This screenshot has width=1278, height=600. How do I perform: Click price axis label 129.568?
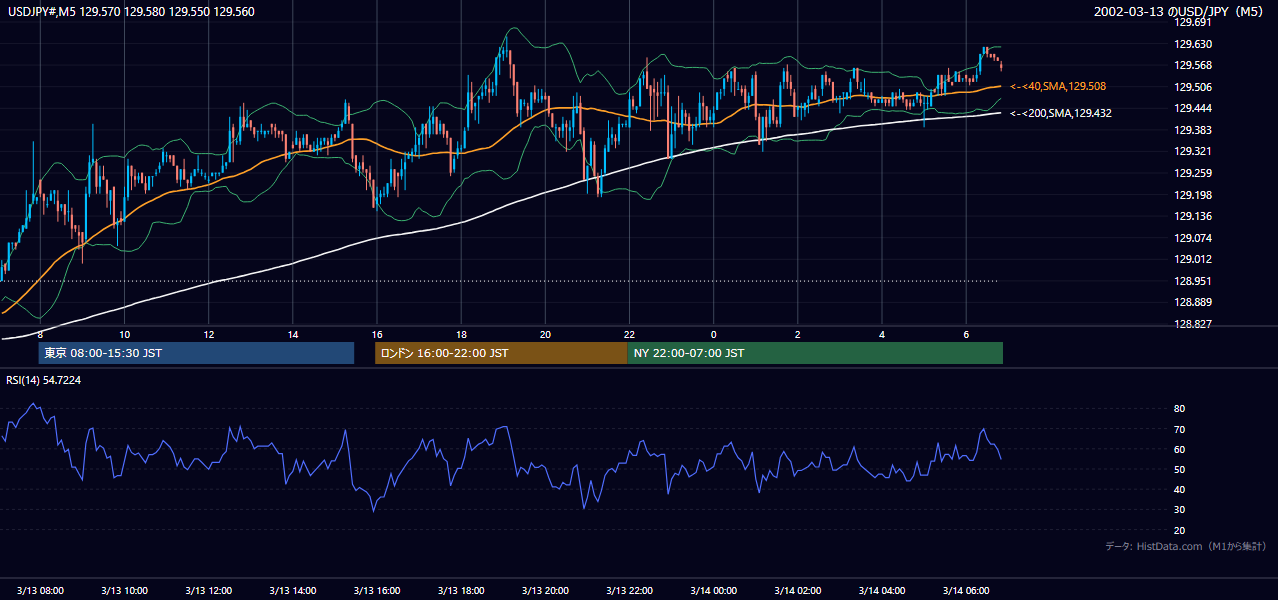1193,66
